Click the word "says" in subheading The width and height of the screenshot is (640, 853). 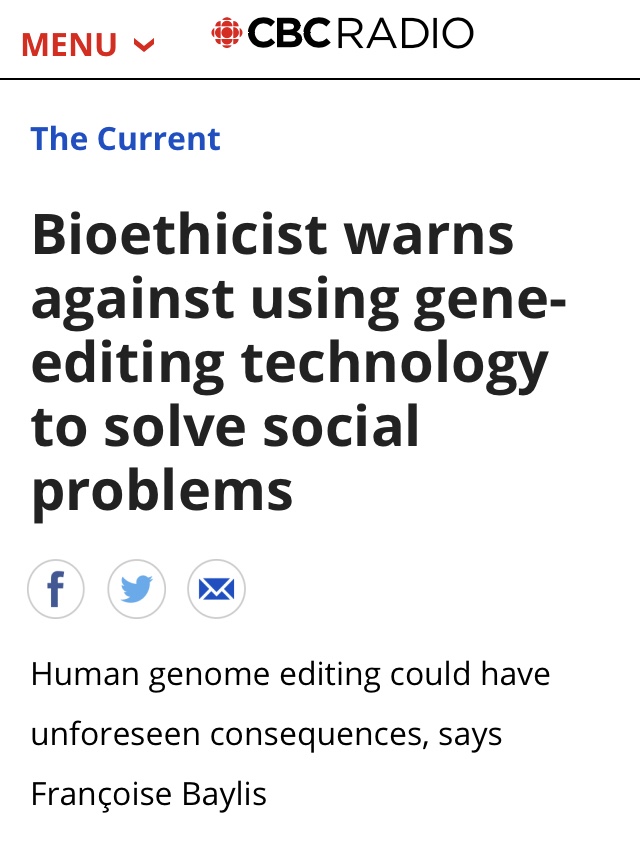point(468,734)
